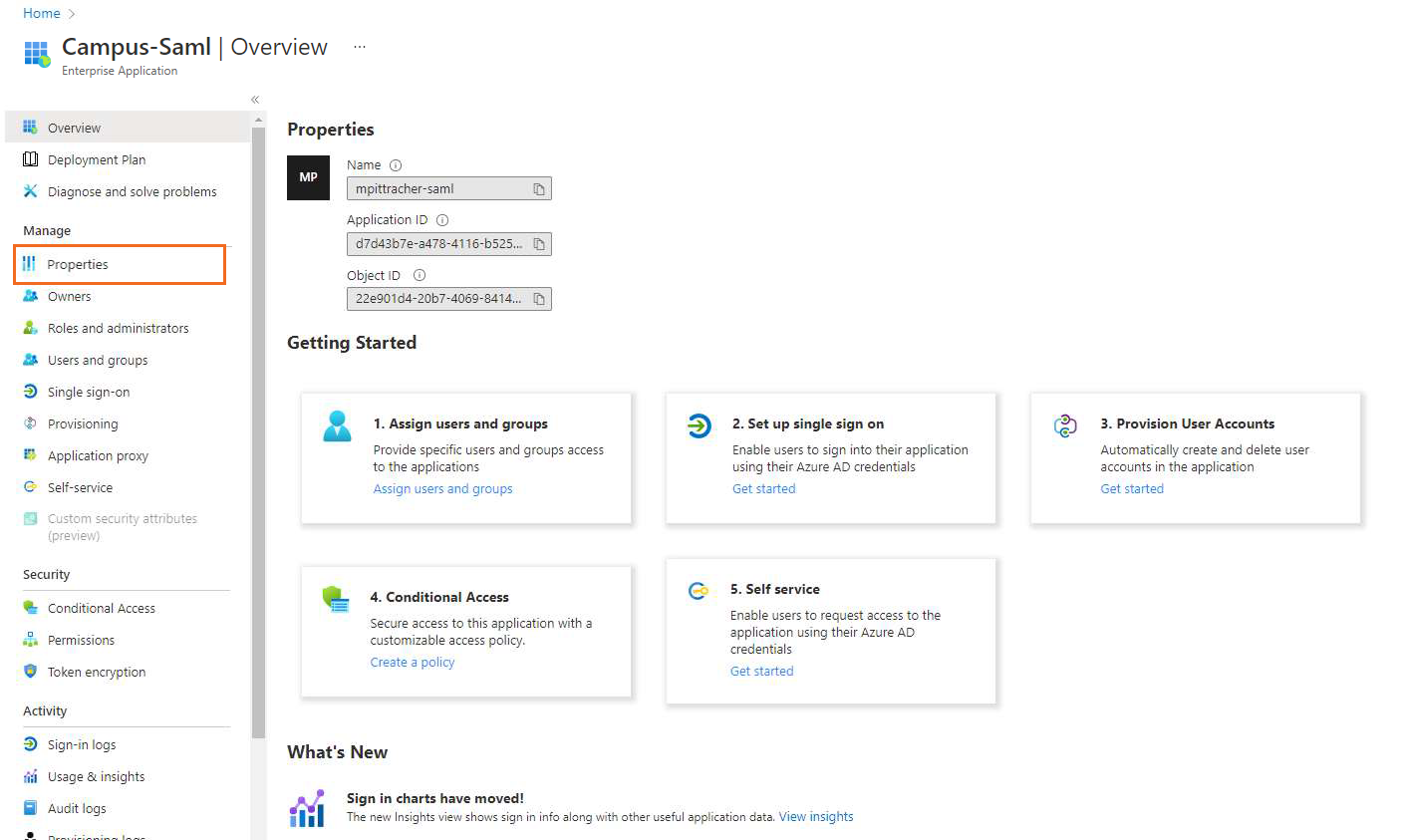Collapse the left navigation pane
Viewport: 1404px width, 840px height.
click(x=255, y=100)
